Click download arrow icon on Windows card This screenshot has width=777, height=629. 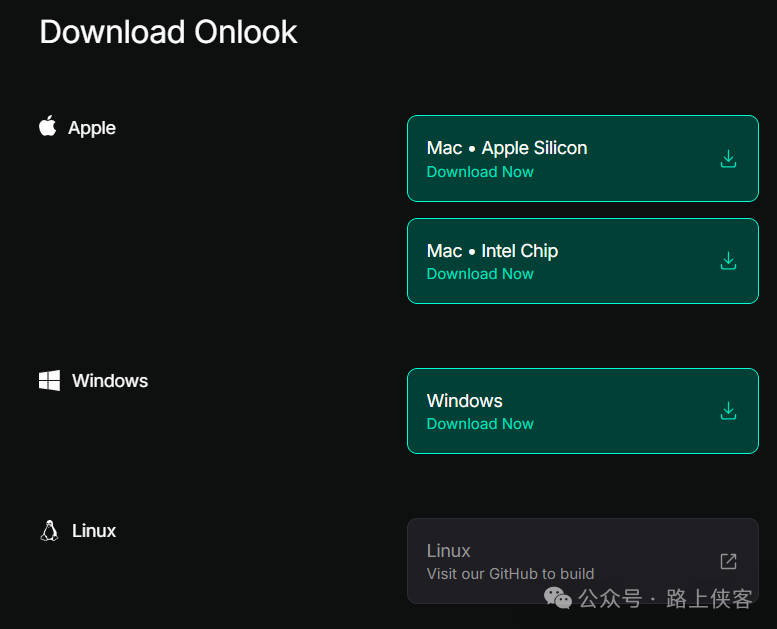pyautogui.click(x=728, y=411)
